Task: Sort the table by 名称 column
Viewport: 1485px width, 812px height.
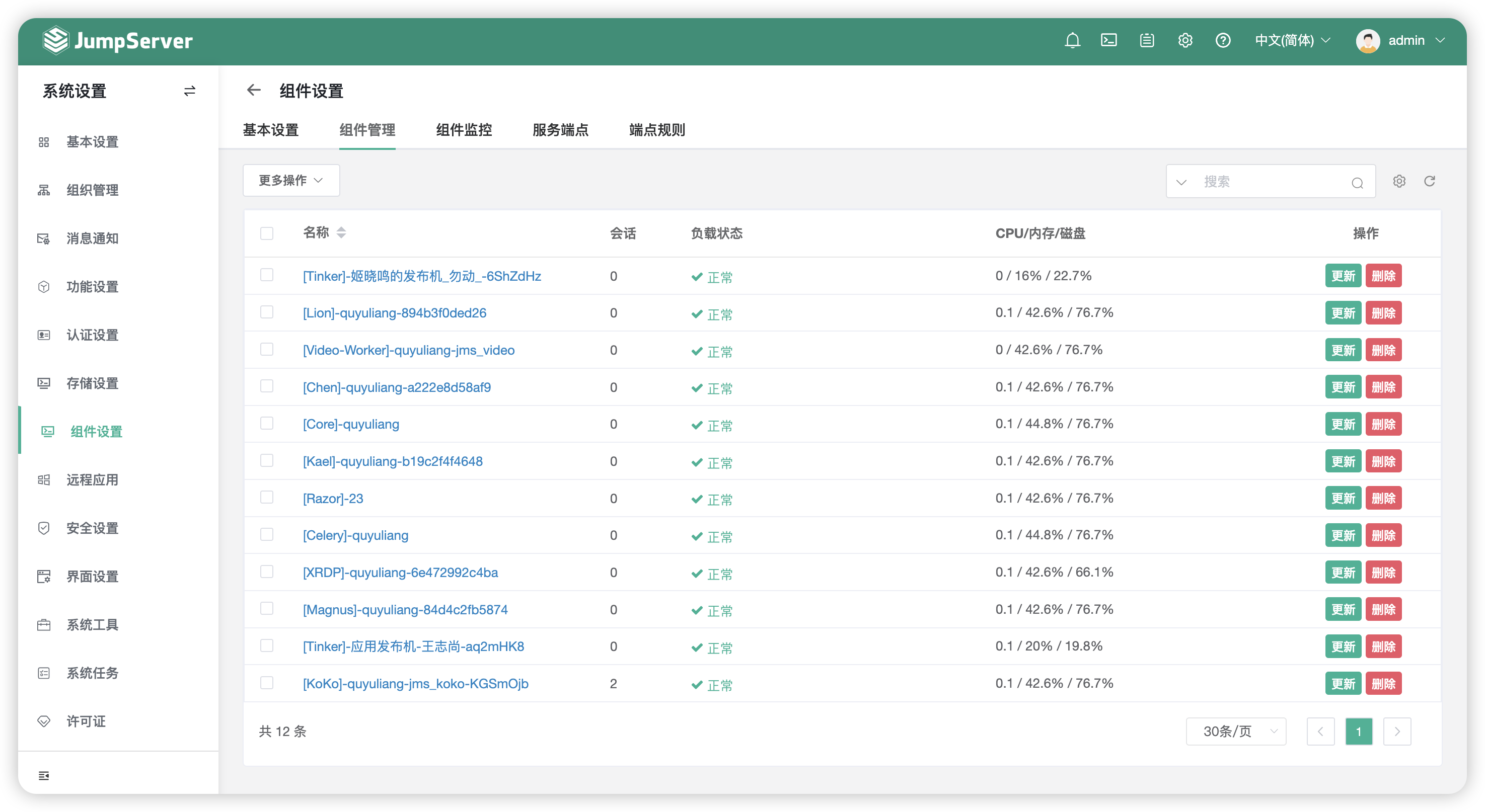Action: coord(341,232)
